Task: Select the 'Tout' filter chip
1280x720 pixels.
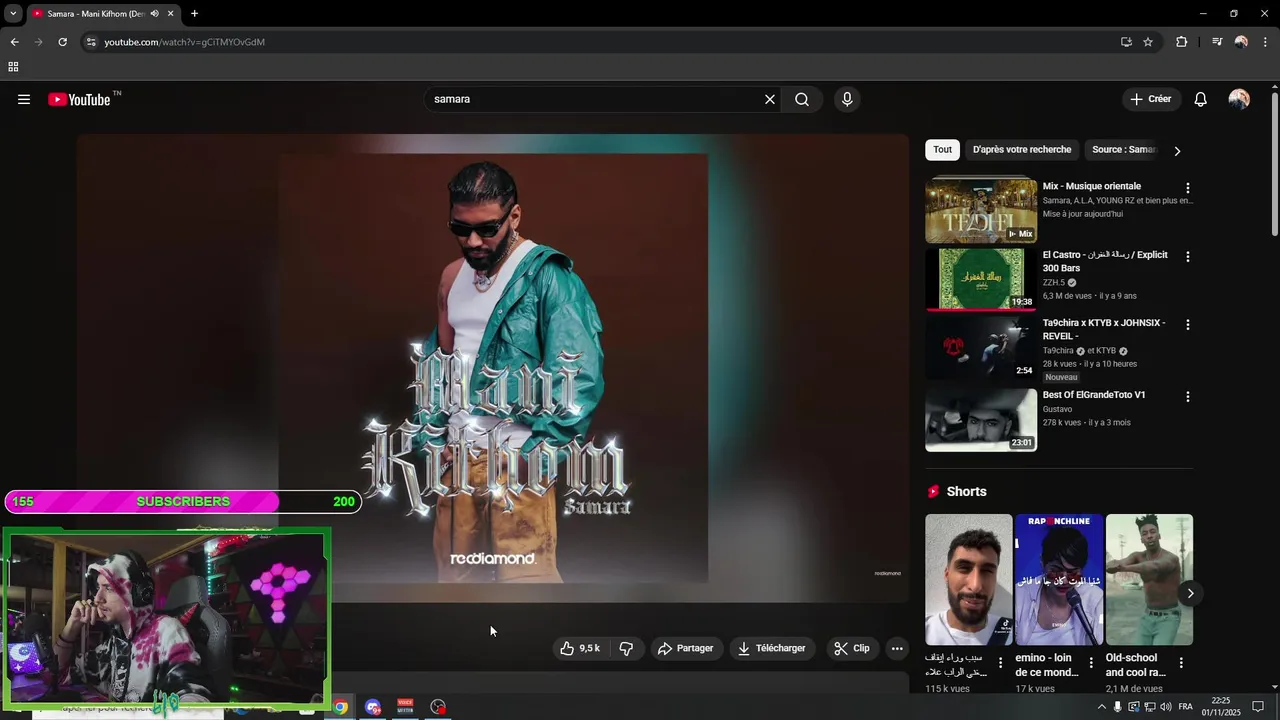Action: coord(942,150)
